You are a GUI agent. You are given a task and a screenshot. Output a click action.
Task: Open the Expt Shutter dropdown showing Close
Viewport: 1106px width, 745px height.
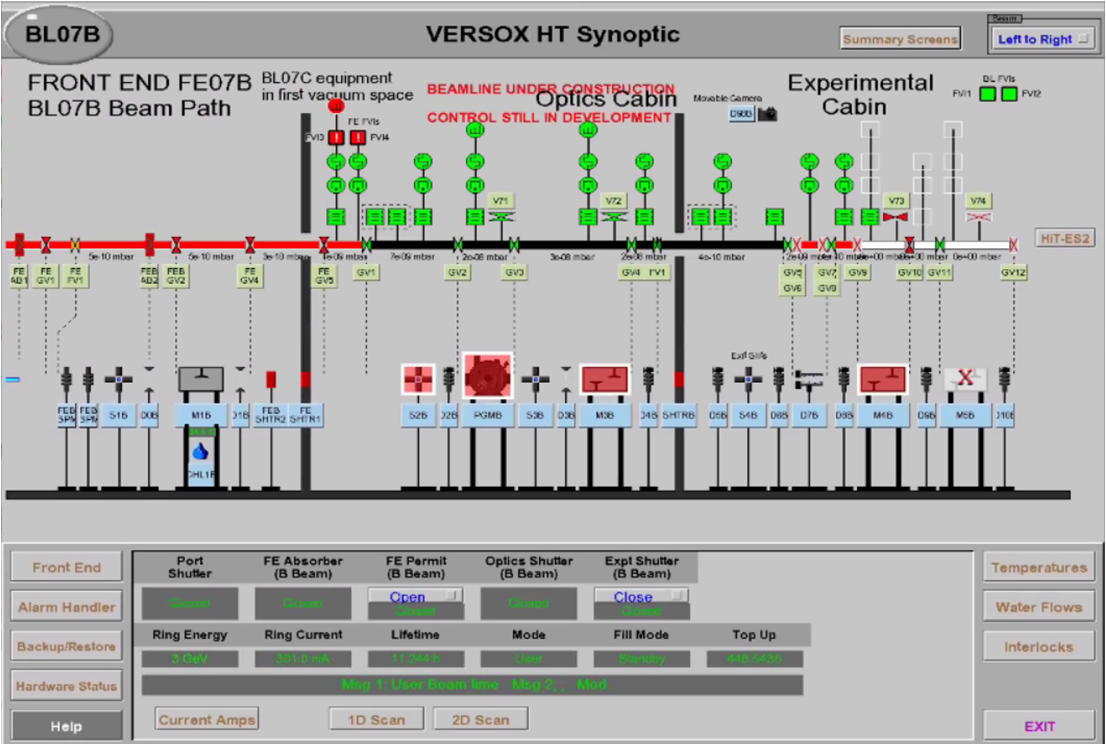(x=640, y=596)
